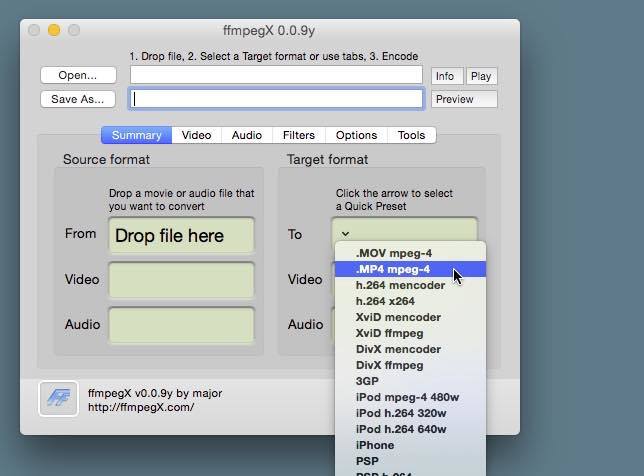Switch to the Summary tab

[x=136, y=135]
